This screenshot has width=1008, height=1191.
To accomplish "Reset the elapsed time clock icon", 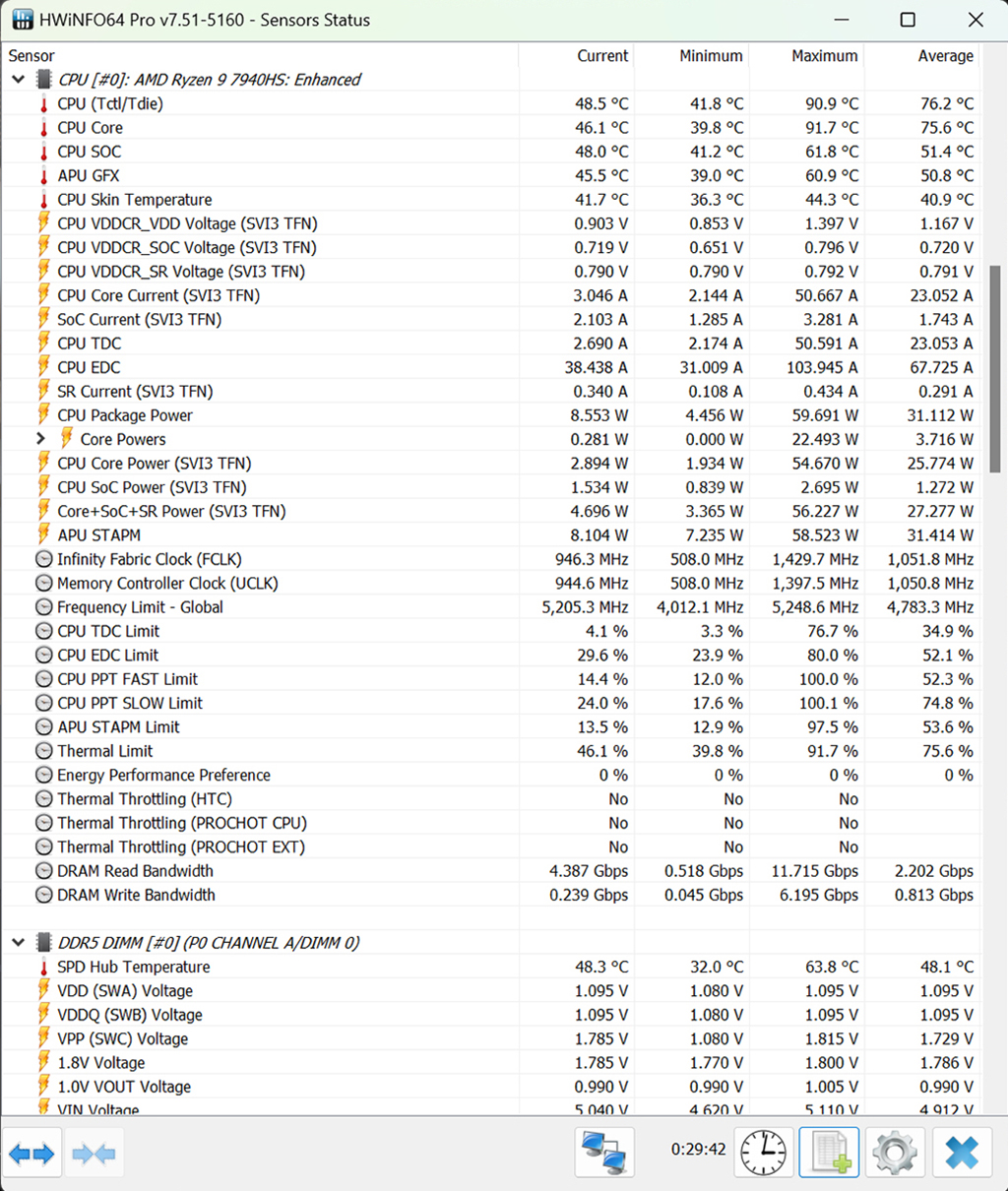I will point(764,1153).
